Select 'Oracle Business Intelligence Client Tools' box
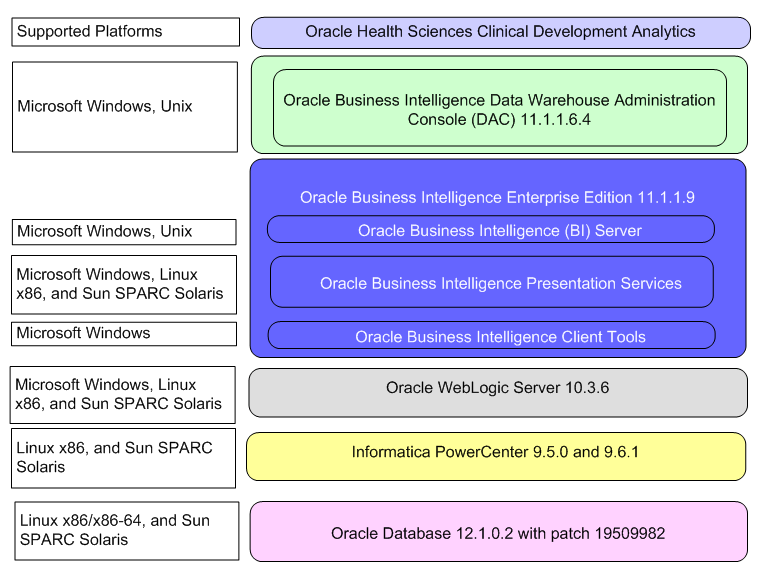This screenshot has width=765, height=573. pos(492,335)
